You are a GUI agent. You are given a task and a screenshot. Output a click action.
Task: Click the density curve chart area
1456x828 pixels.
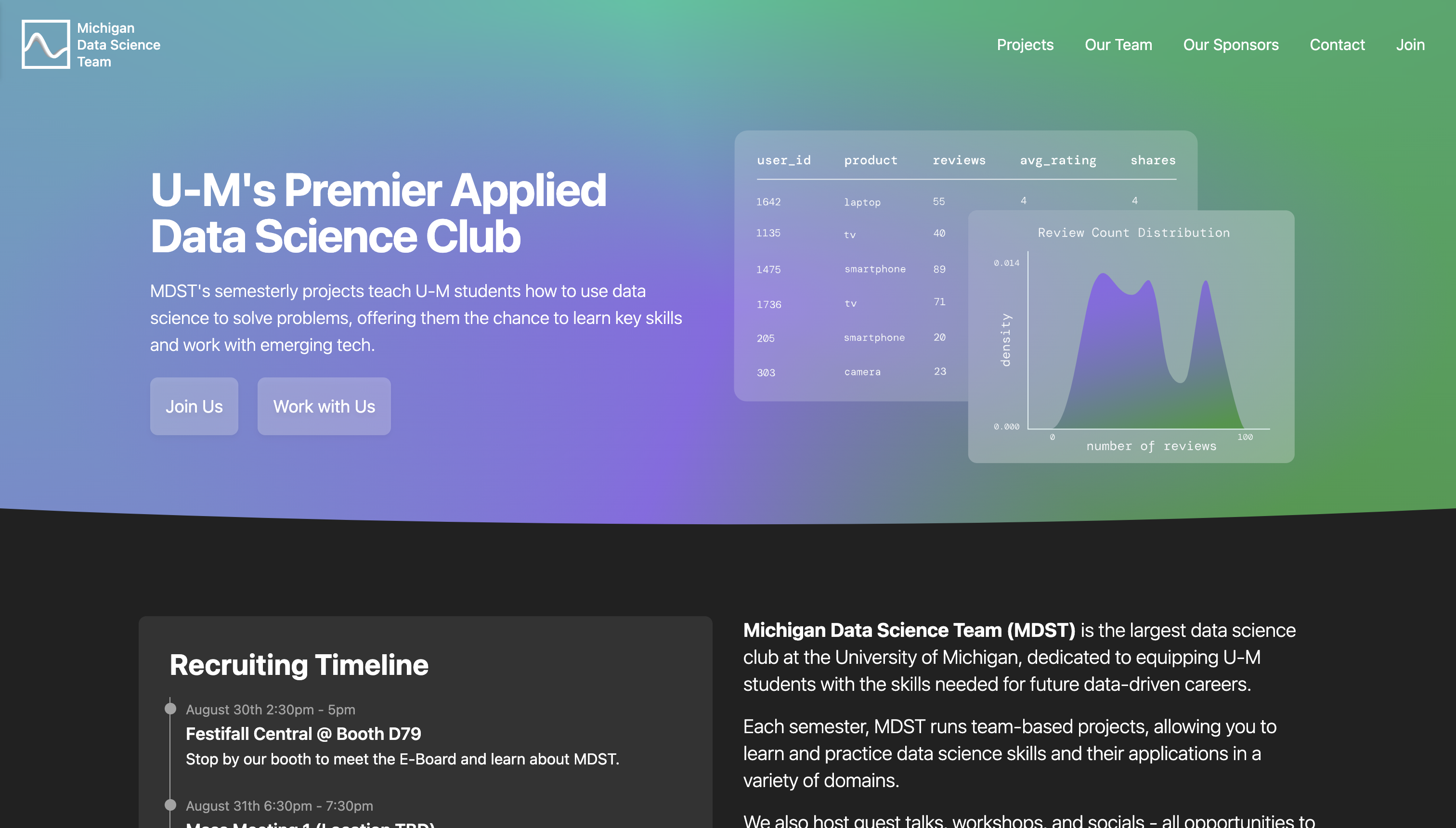[1148, 351]
